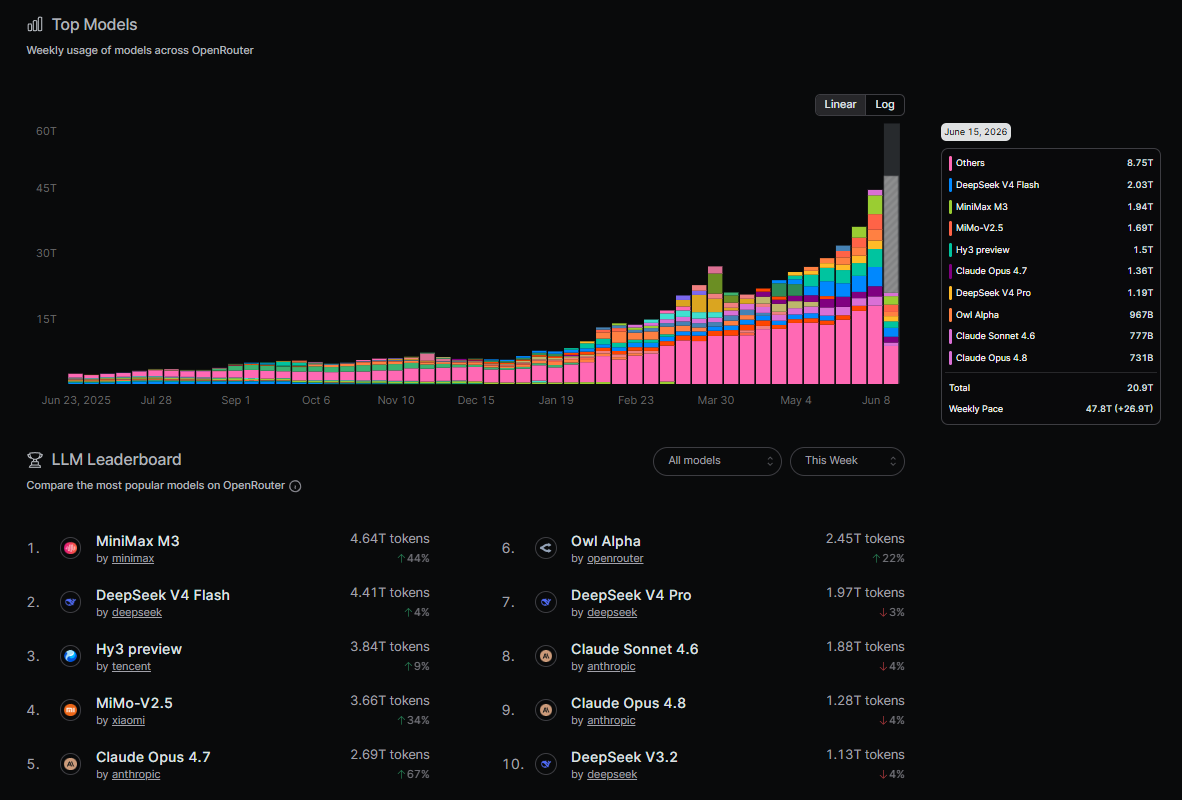
Task: Click the 2.45T tokens value for Owl Alpha
Action: click(x=865, y=539)
